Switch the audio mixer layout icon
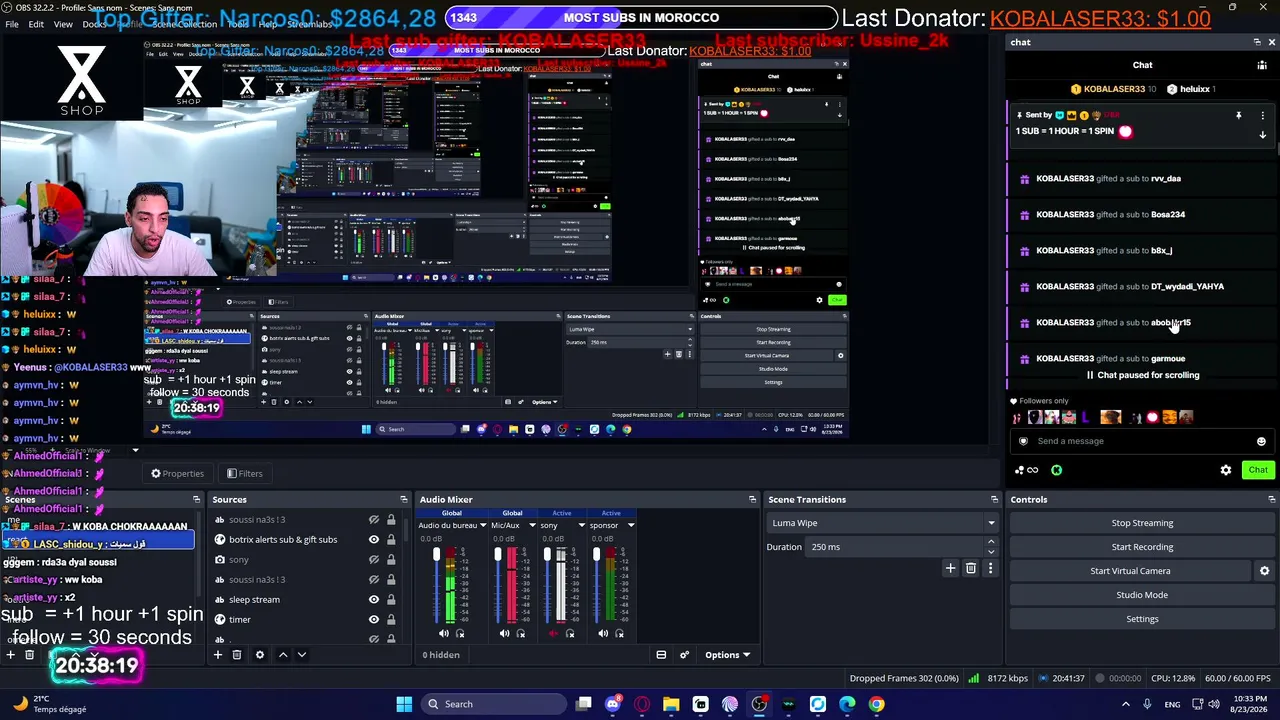The height and width of the screenshot is (720, 1280). [x=661, y=655]
